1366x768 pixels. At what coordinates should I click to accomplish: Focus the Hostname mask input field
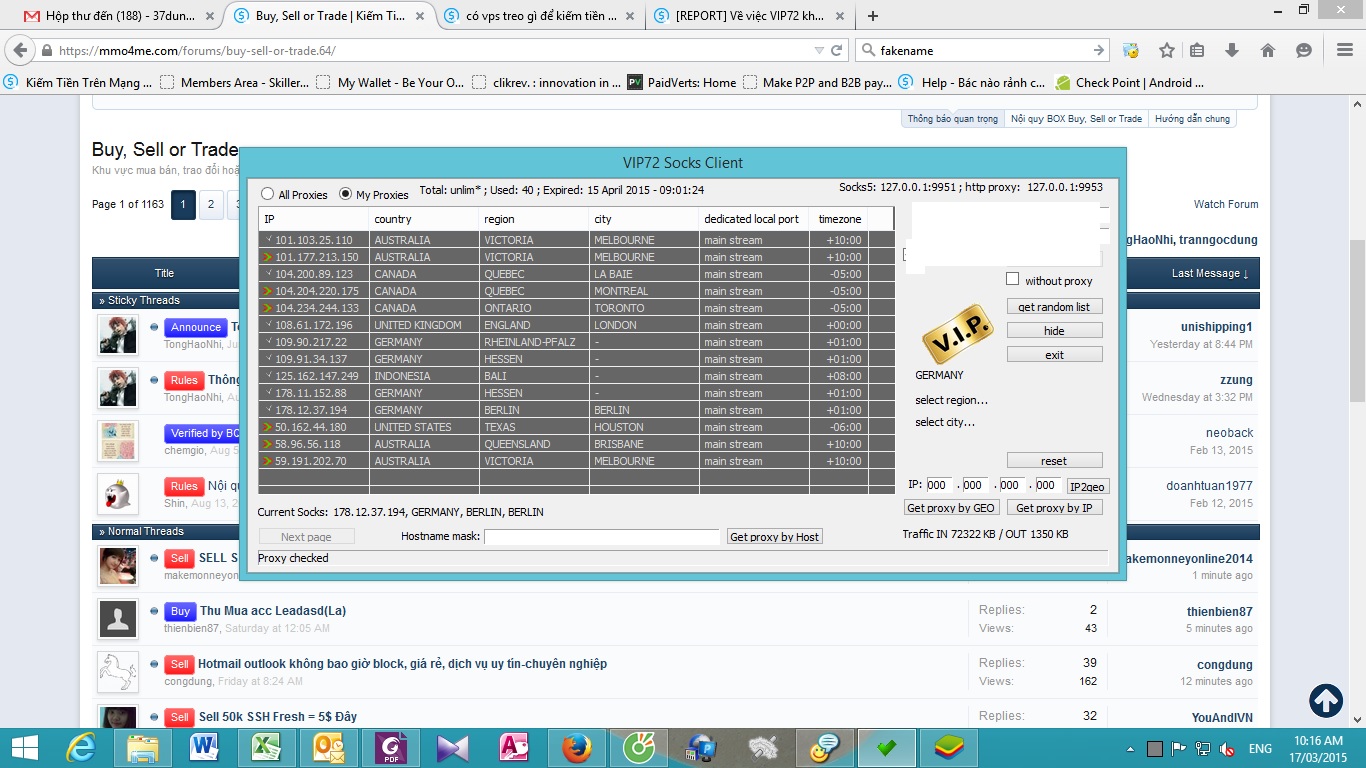click(602, 537)
